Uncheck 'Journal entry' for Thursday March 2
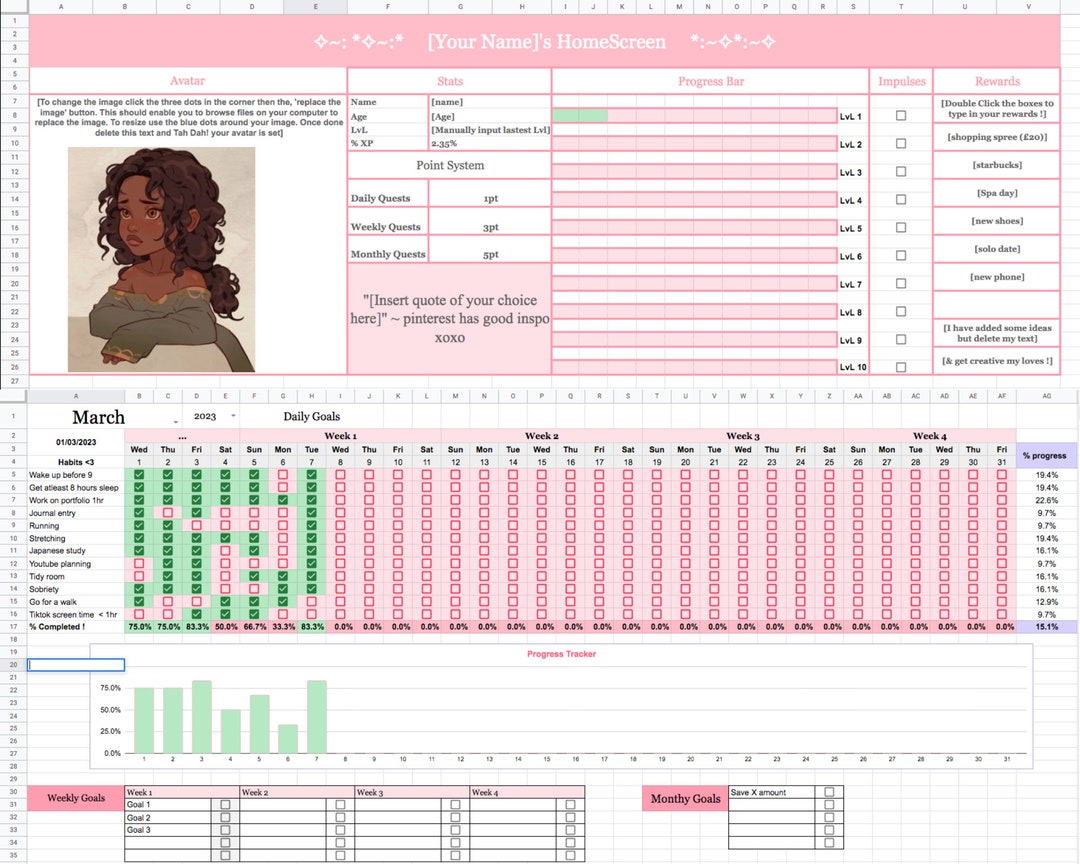The image size is (1080, 864). point(167,513)
